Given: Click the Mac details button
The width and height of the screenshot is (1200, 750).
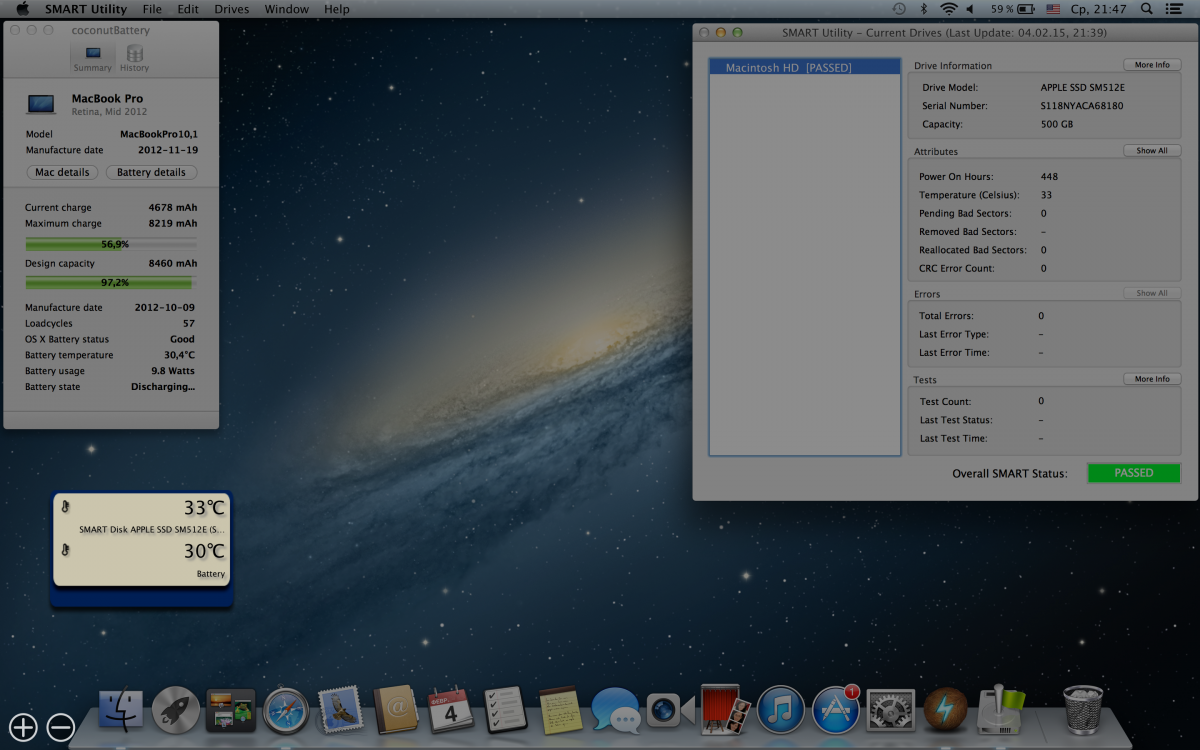Looking at the screenshot, I should (62, 172).
